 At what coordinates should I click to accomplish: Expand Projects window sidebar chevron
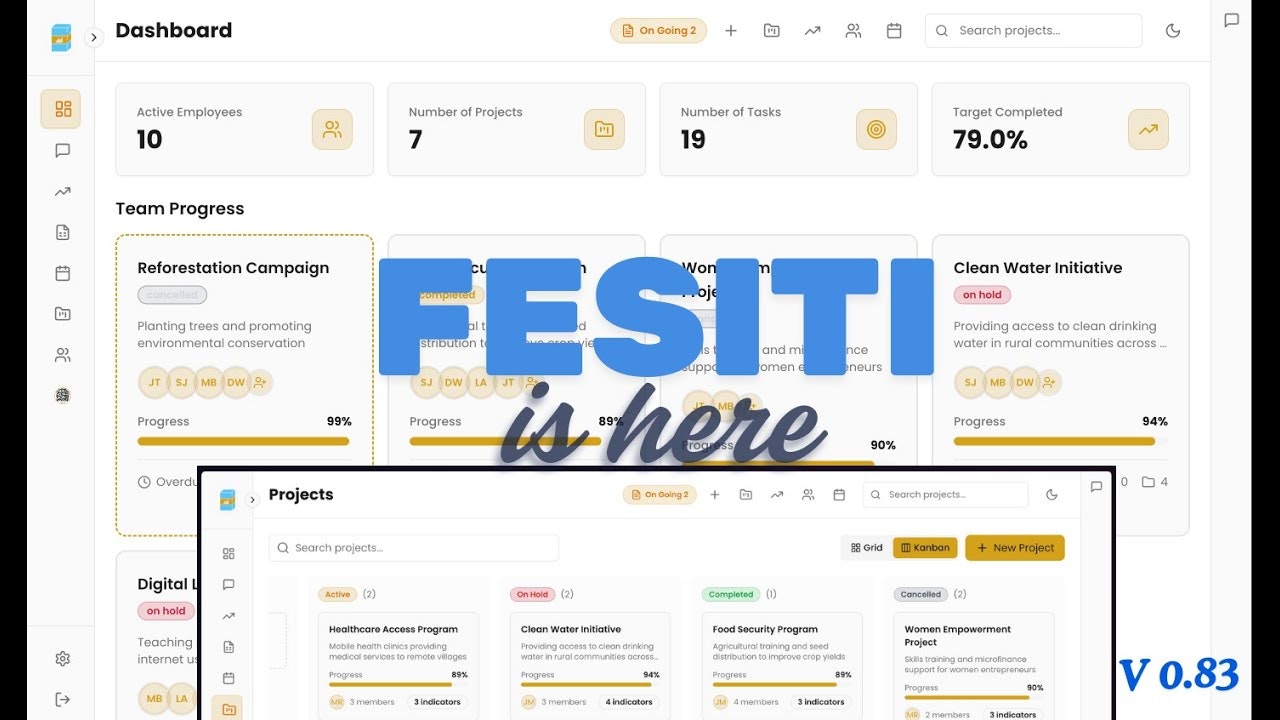point(252,499)
